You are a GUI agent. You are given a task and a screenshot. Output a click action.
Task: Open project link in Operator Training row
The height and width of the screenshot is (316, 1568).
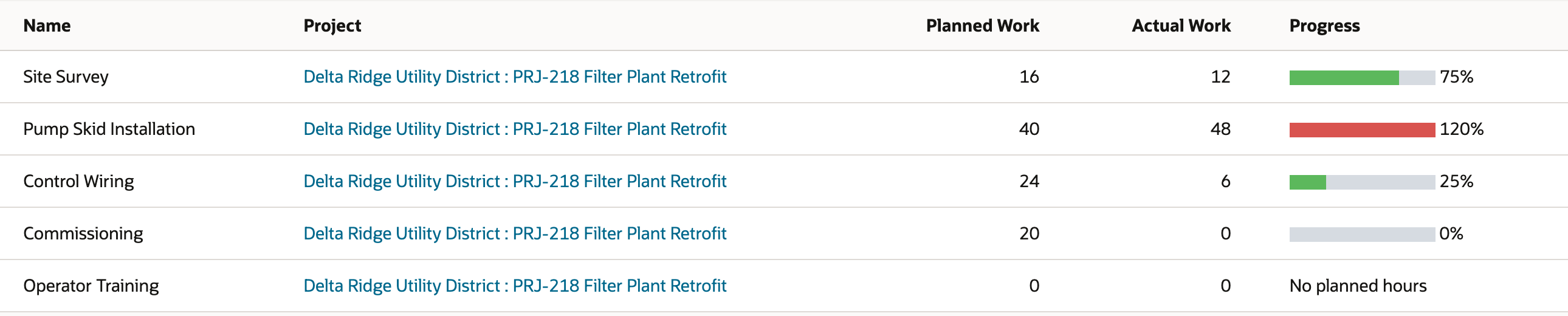pyautogui.click(x=515, y=286)
